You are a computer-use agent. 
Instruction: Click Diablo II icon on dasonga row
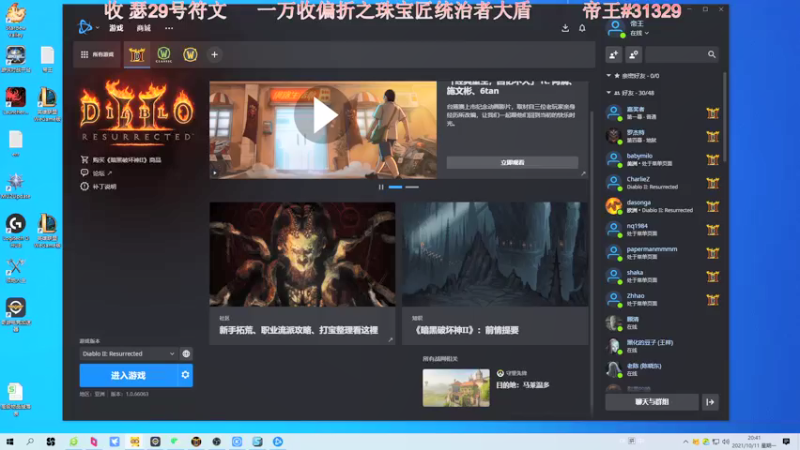[x=712, y=207]
